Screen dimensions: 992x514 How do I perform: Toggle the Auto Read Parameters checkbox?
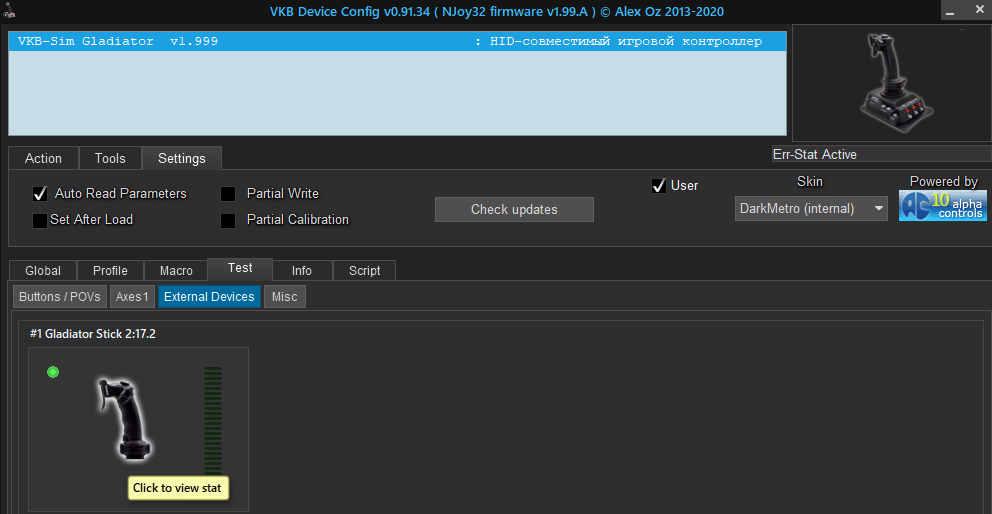(x=40, y=194)
